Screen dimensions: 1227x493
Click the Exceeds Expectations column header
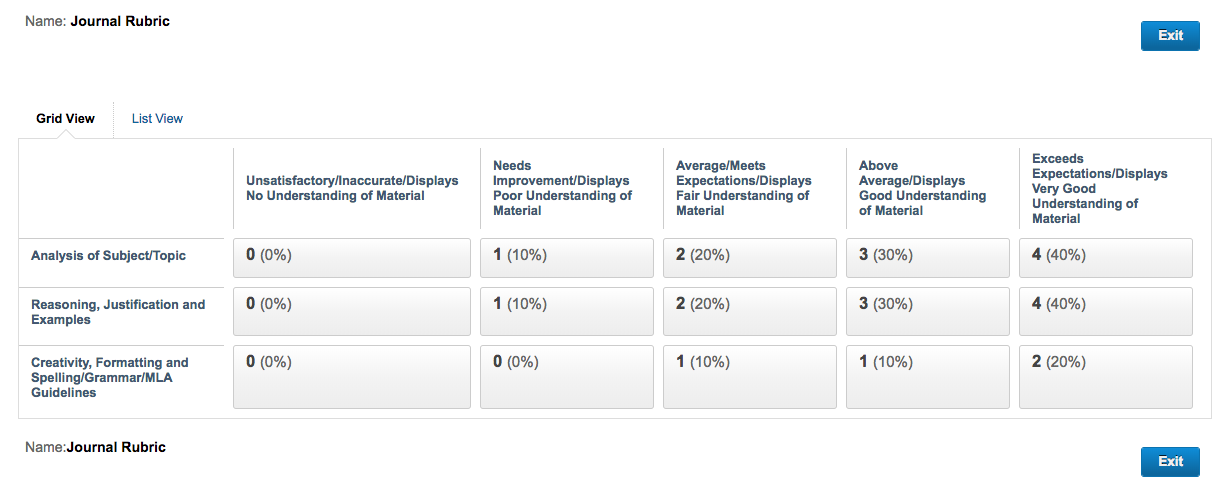1100,188
